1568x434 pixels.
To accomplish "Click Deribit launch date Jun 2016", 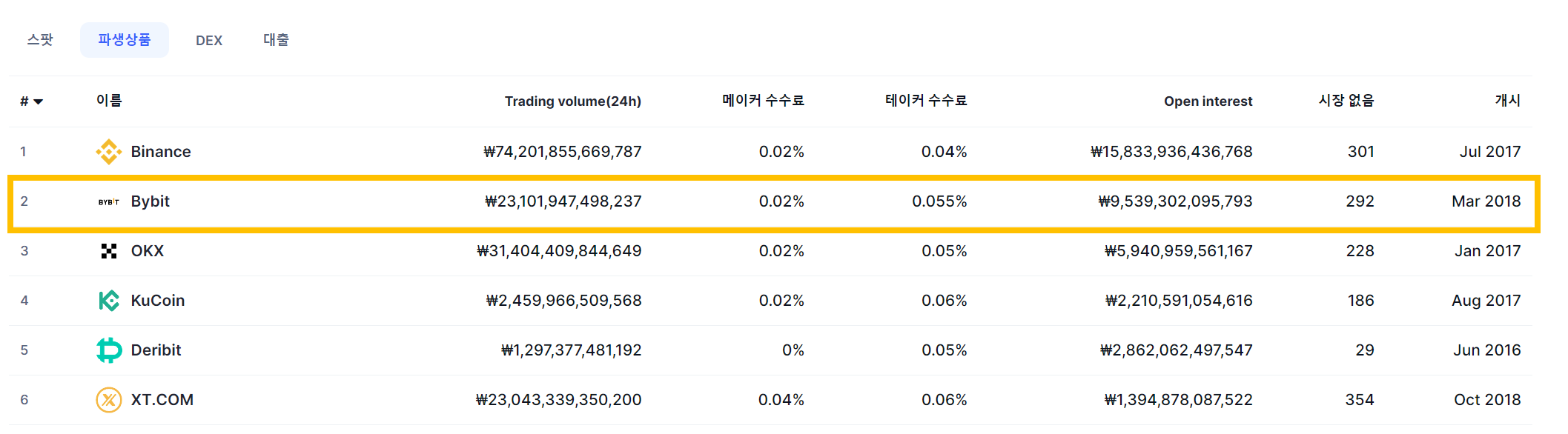I will click(1487, 350).
